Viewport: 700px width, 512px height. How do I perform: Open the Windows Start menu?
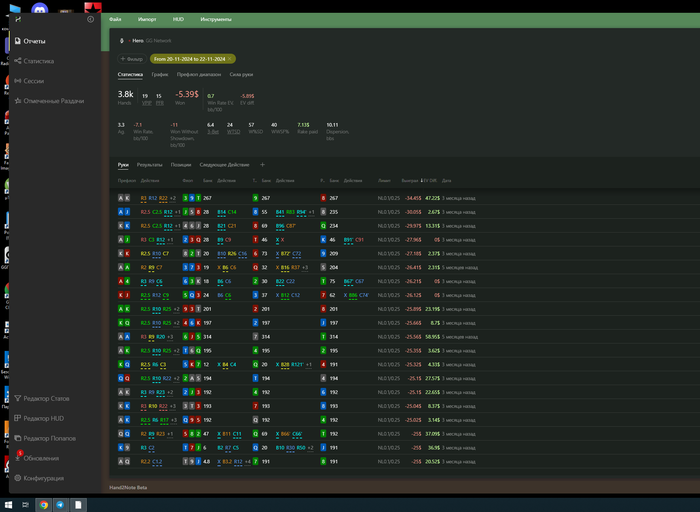tap(8, 505)
